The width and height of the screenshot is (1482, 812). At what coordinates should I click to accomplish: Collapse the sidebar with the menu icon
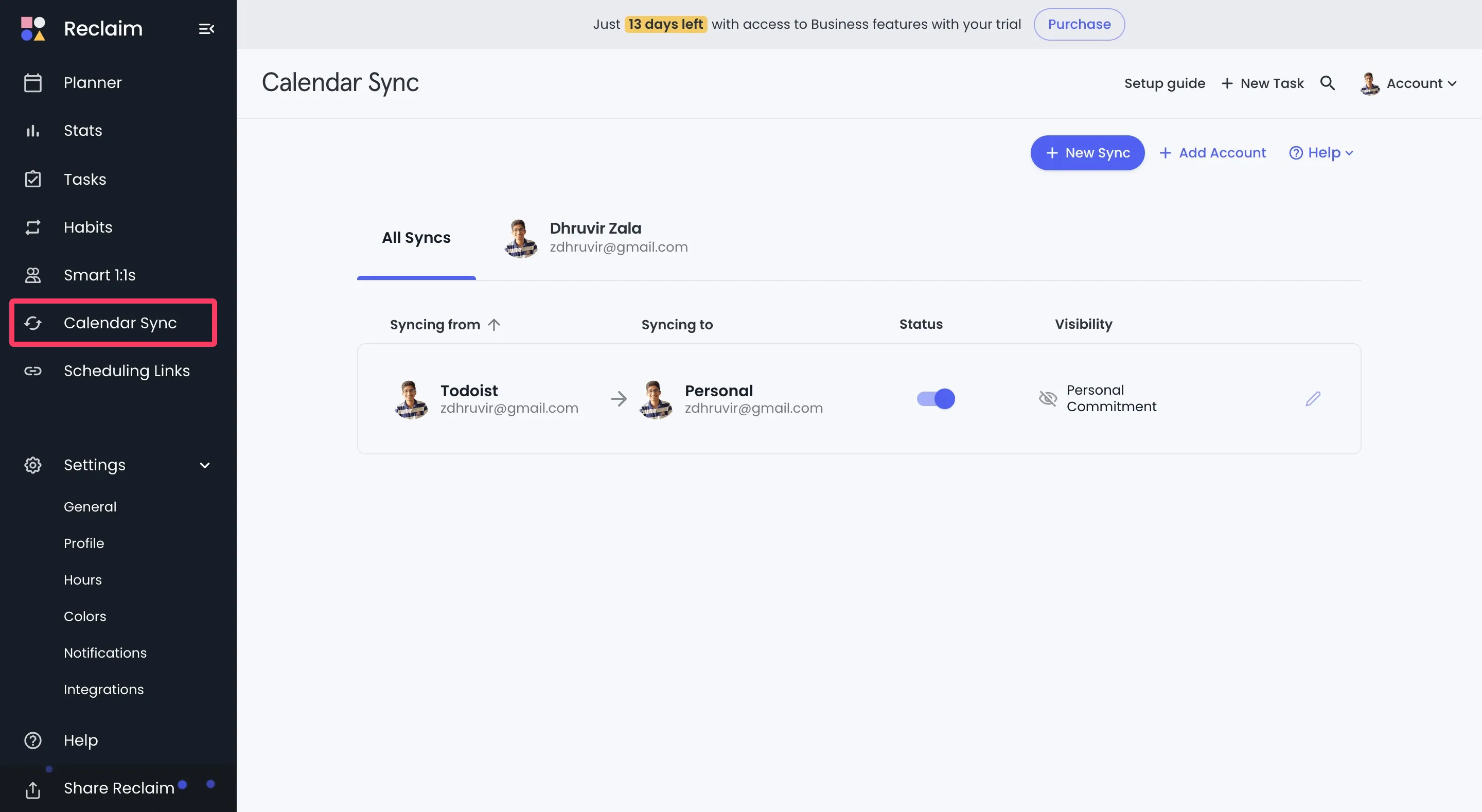coord(206,29)
